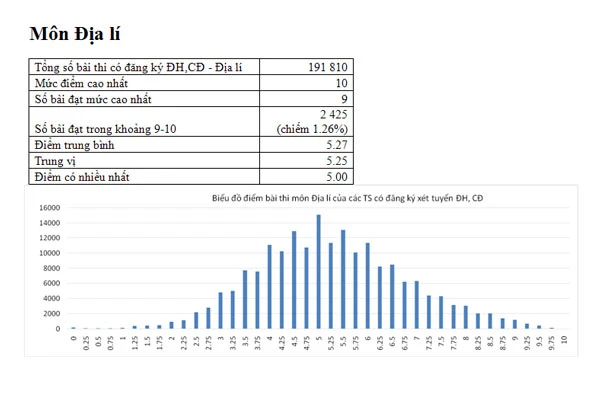Click the chart title text
Screen dimensions: 600x396
(x=347, y=198)
